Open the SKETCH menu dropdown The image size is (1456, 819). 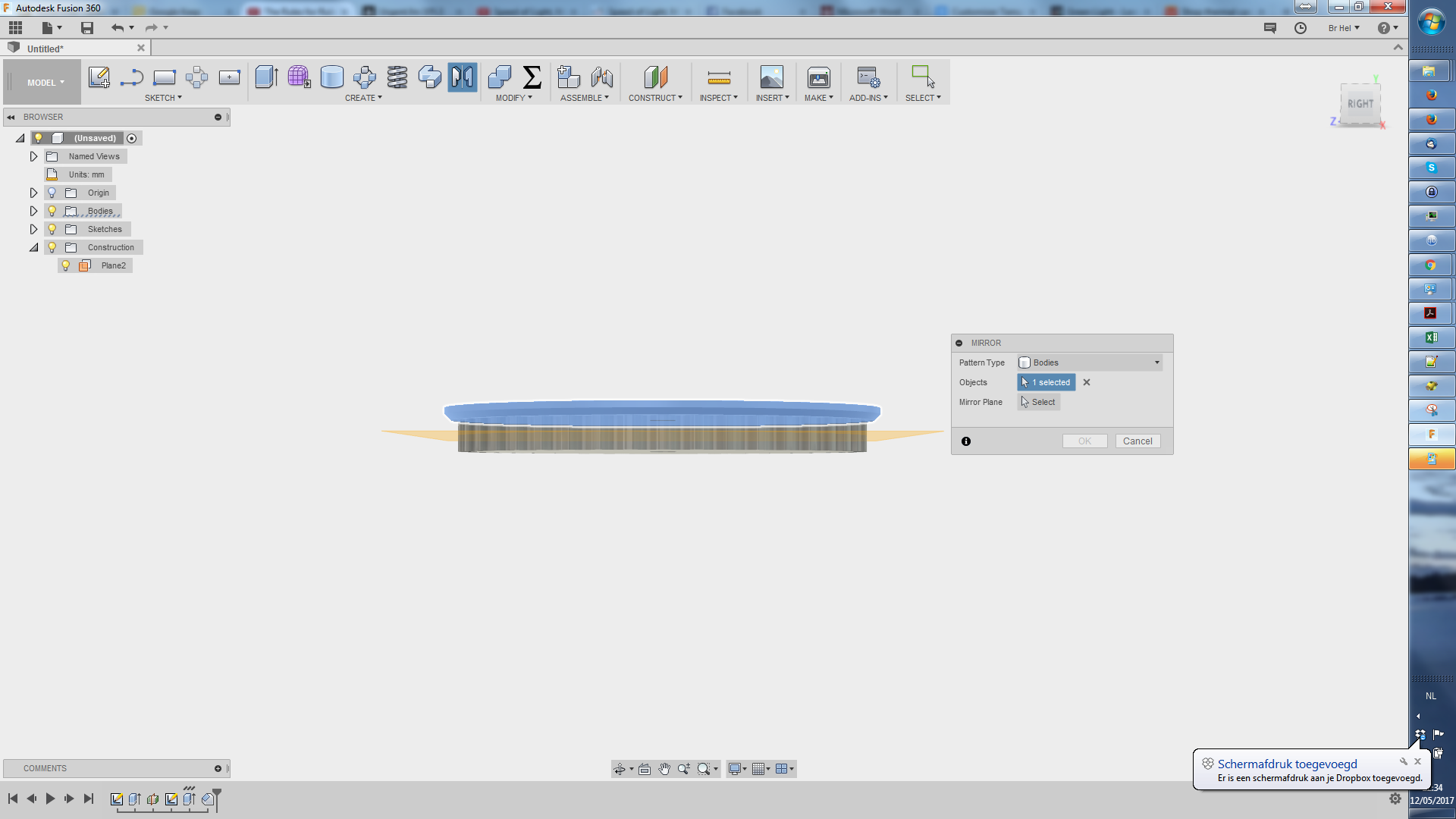(163, 97)
